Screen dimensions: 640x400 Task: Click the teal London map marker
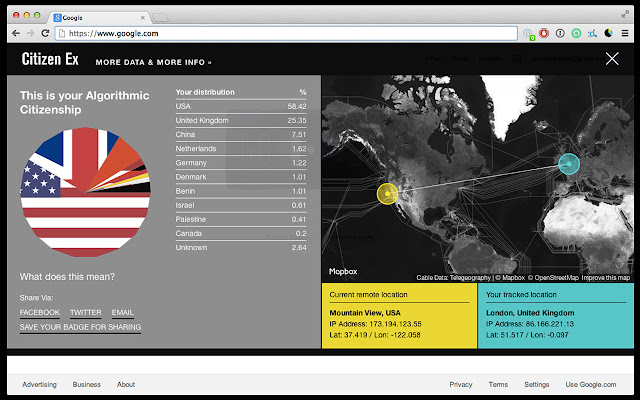click(x=568, y=163)
